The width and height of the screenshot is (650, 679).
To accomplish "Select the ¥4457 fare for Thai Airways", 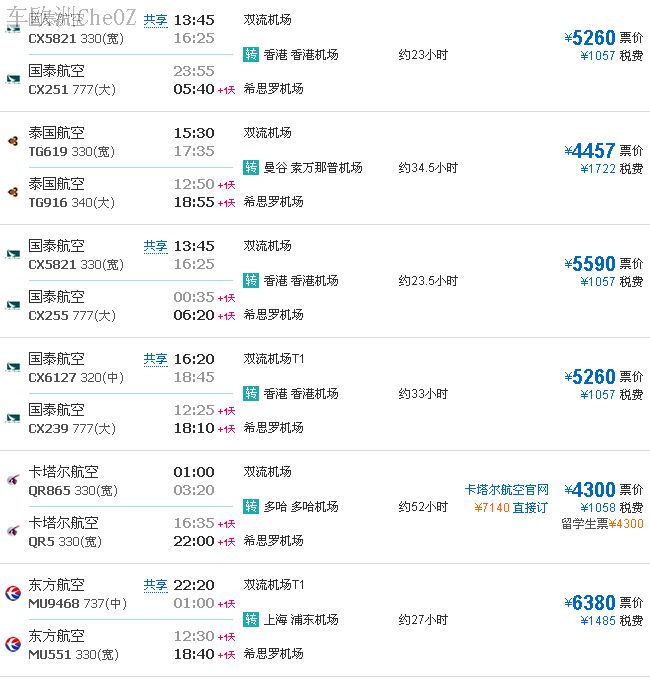I will point(590,151).
